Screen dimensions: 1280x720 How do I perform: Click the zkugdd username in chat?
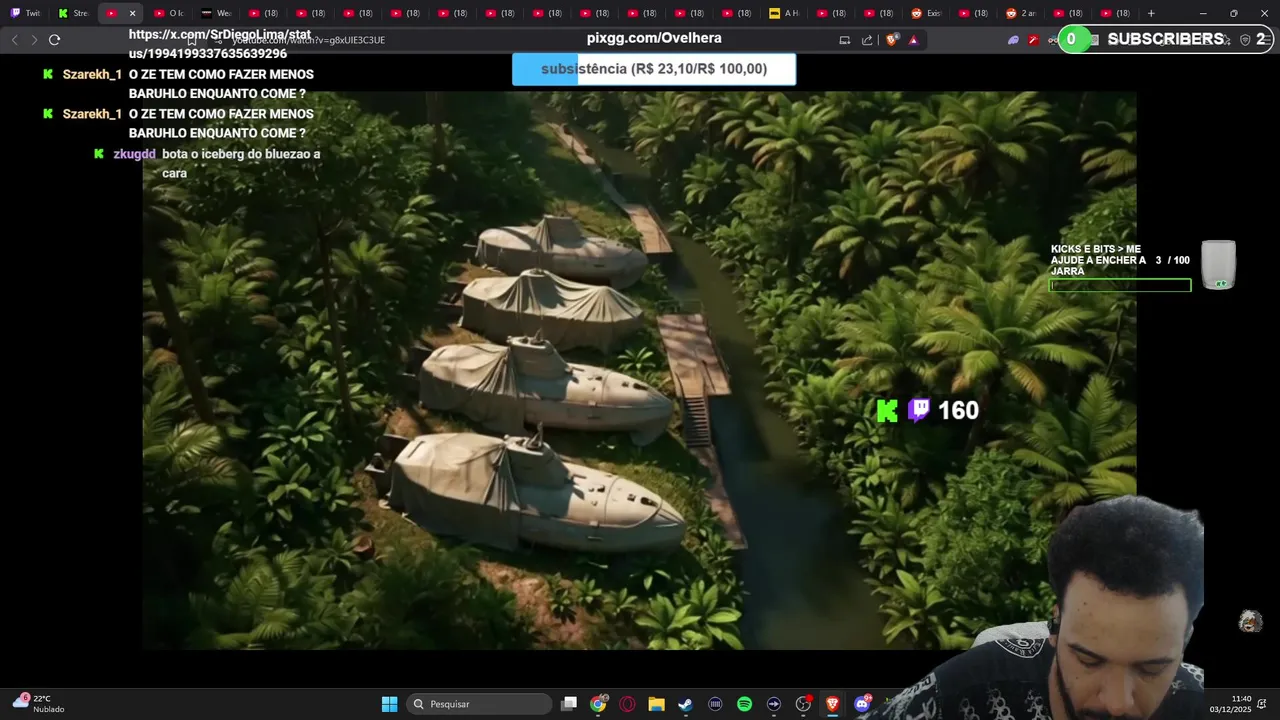pyautogui.click(x=134, y=154)
